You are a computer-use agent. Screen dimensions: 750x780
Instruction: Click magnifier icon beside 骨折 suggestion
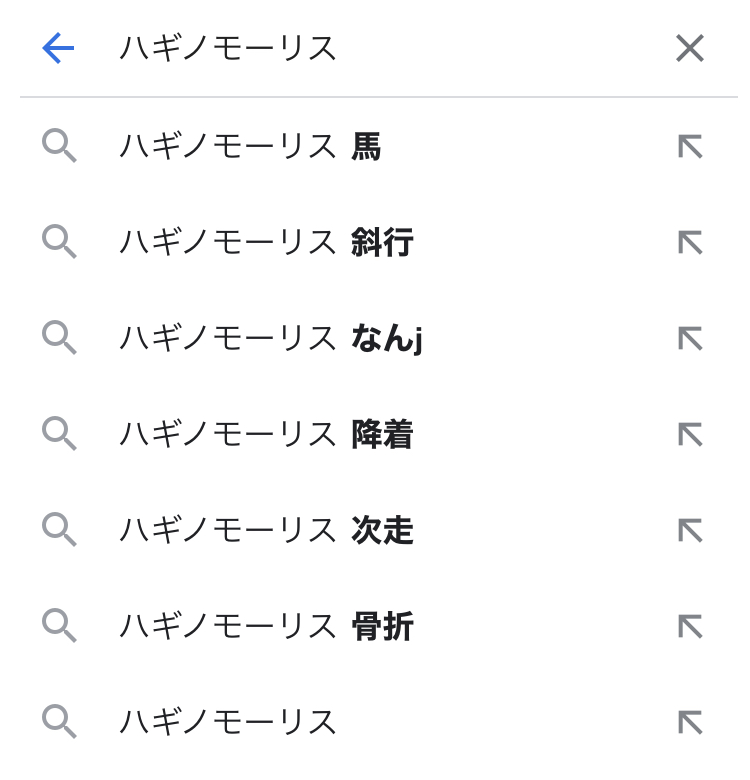pos(59,627)
